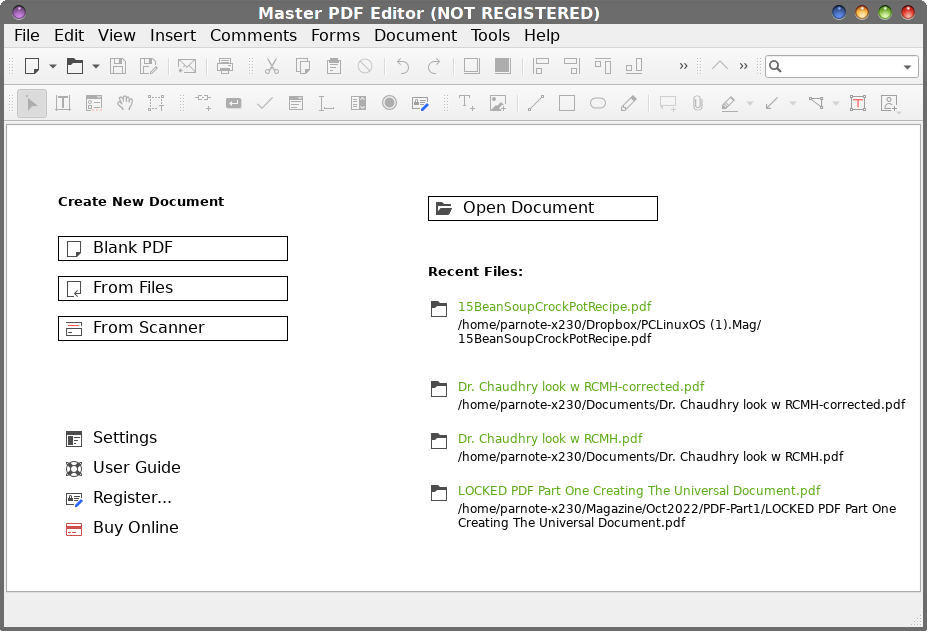Click the Check Box form field icon

click(265, 103)
